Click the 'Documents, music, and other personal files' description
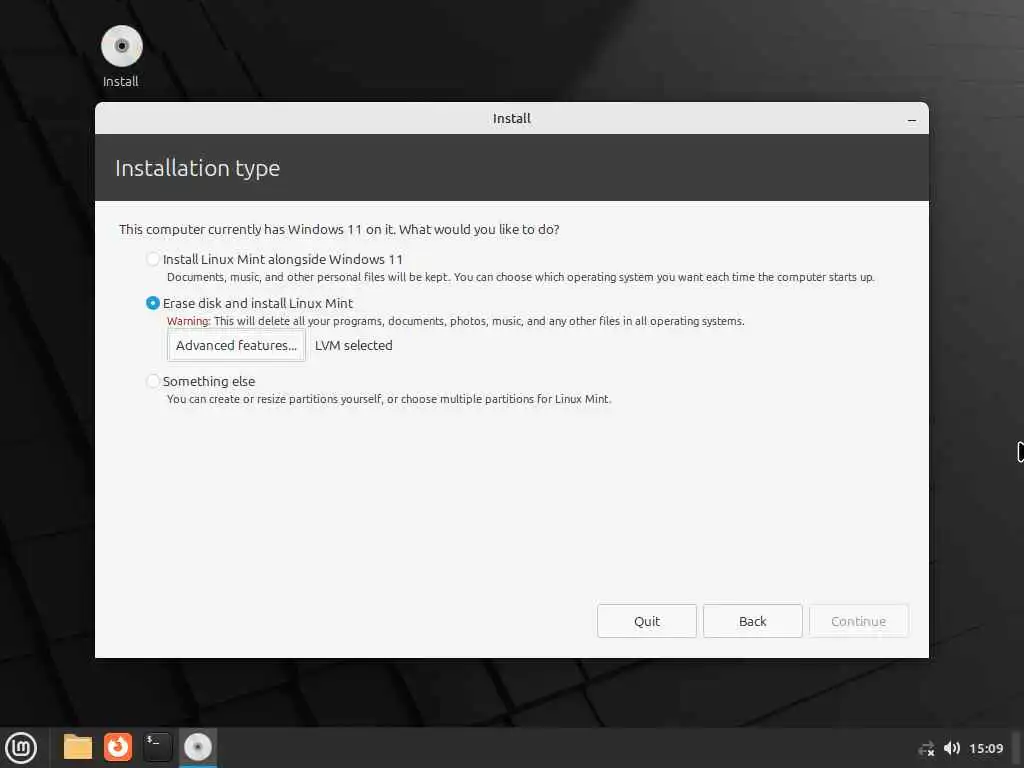Viewport: 1024px width, 768px height. (520, 277)
